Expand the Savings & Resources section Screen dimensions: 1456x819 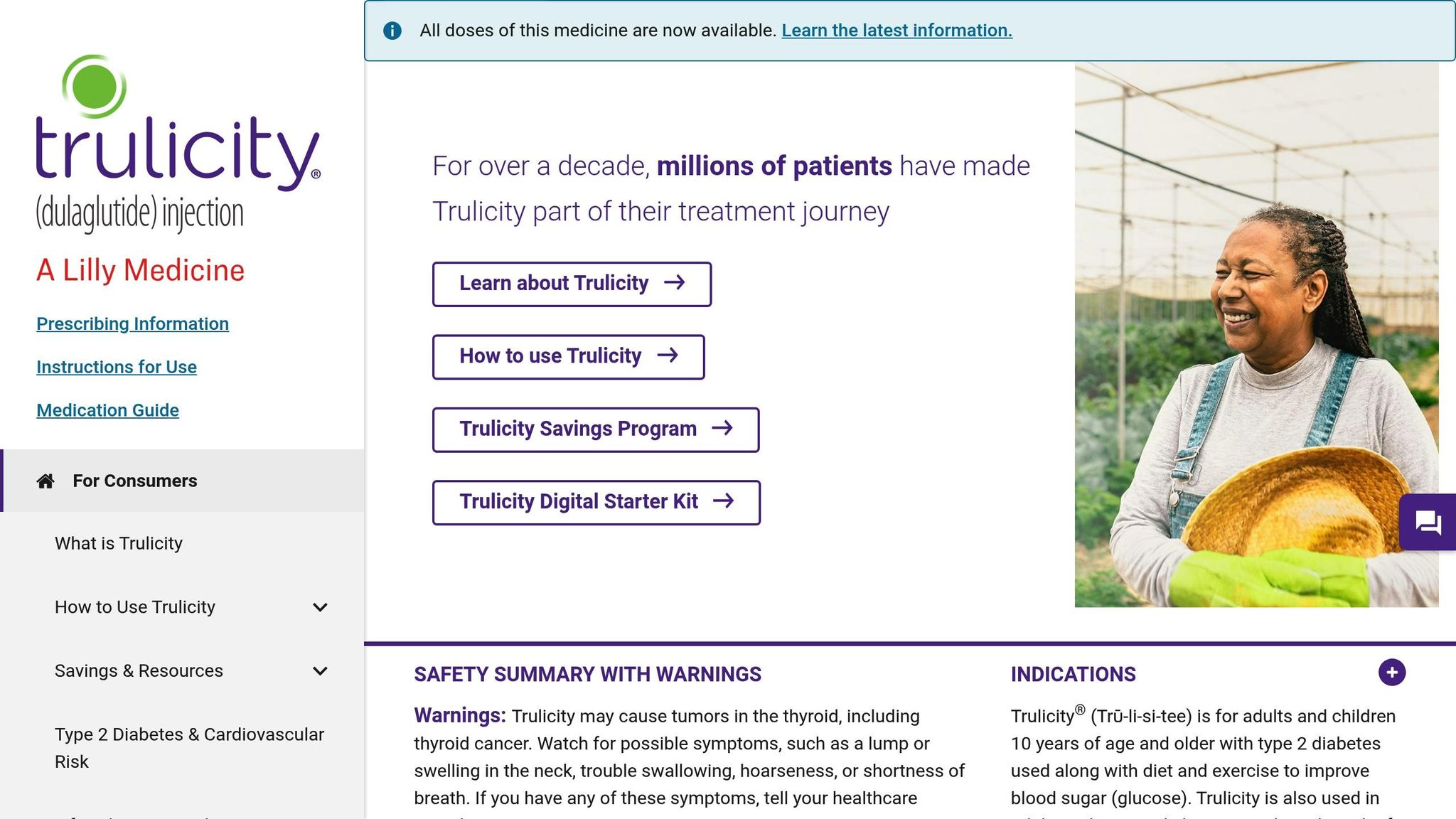click(x=320, y=670)
